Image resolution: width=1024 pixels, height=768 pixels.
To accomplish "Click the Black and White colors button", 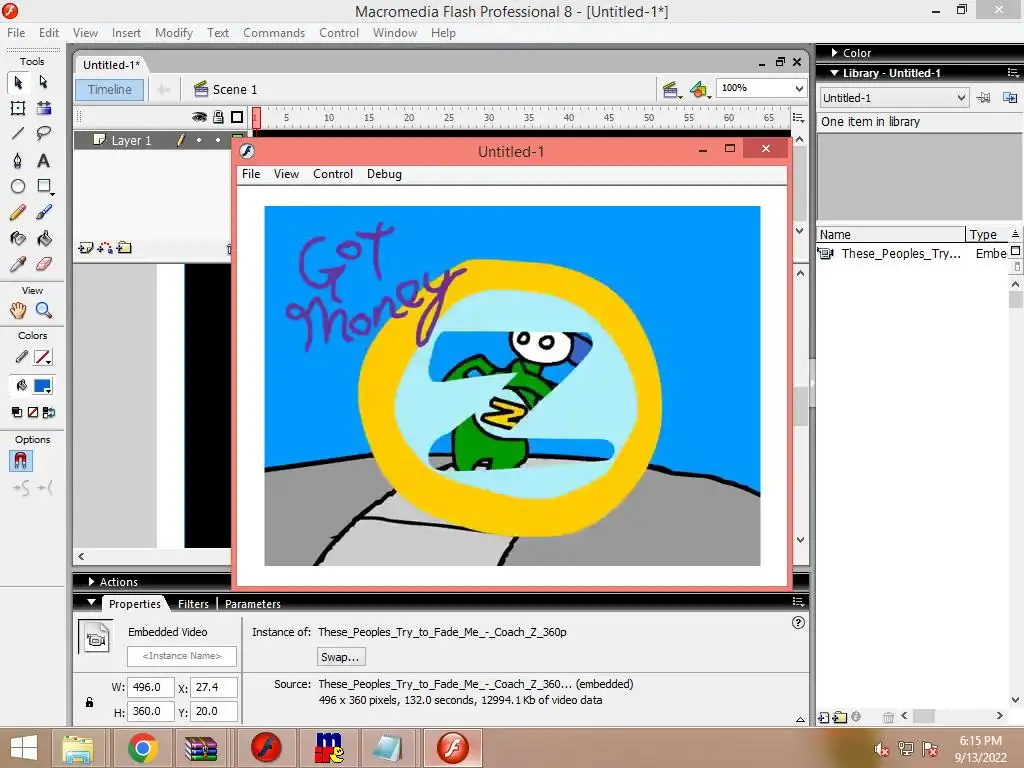I will click(x=17, y=412).
